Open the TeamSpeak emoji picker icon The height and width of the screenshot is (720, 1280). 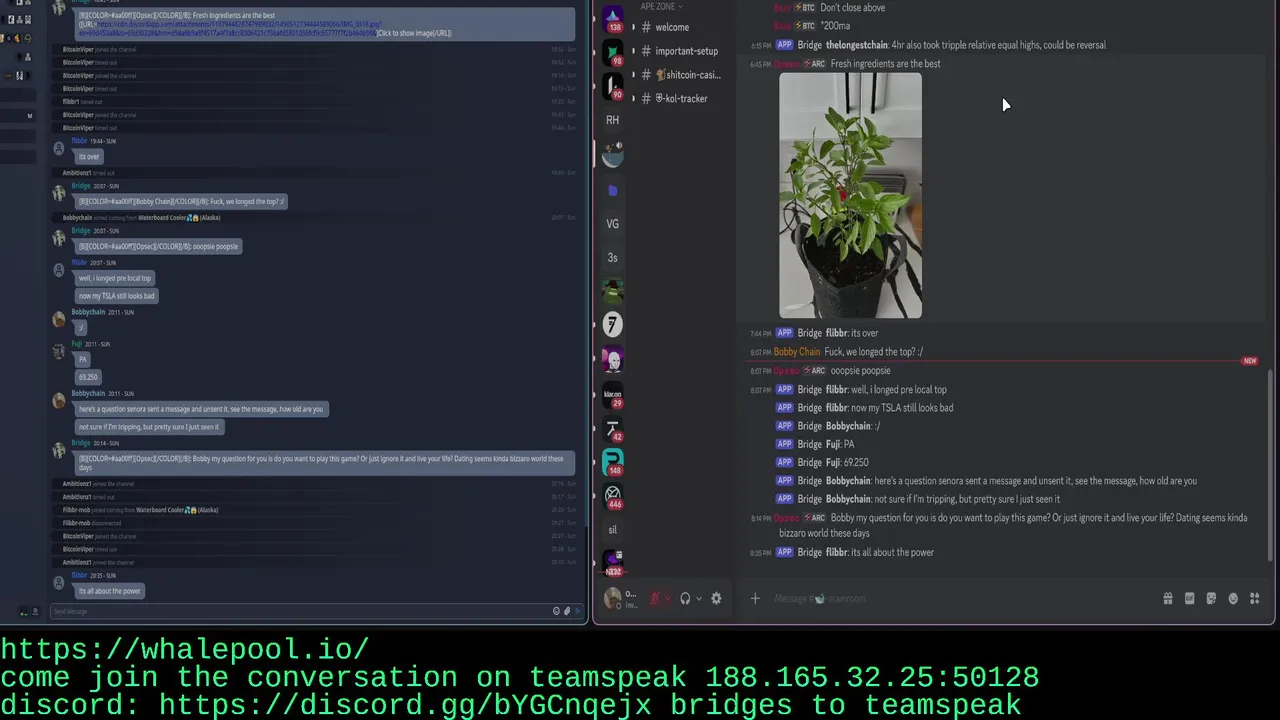[556, 611]
